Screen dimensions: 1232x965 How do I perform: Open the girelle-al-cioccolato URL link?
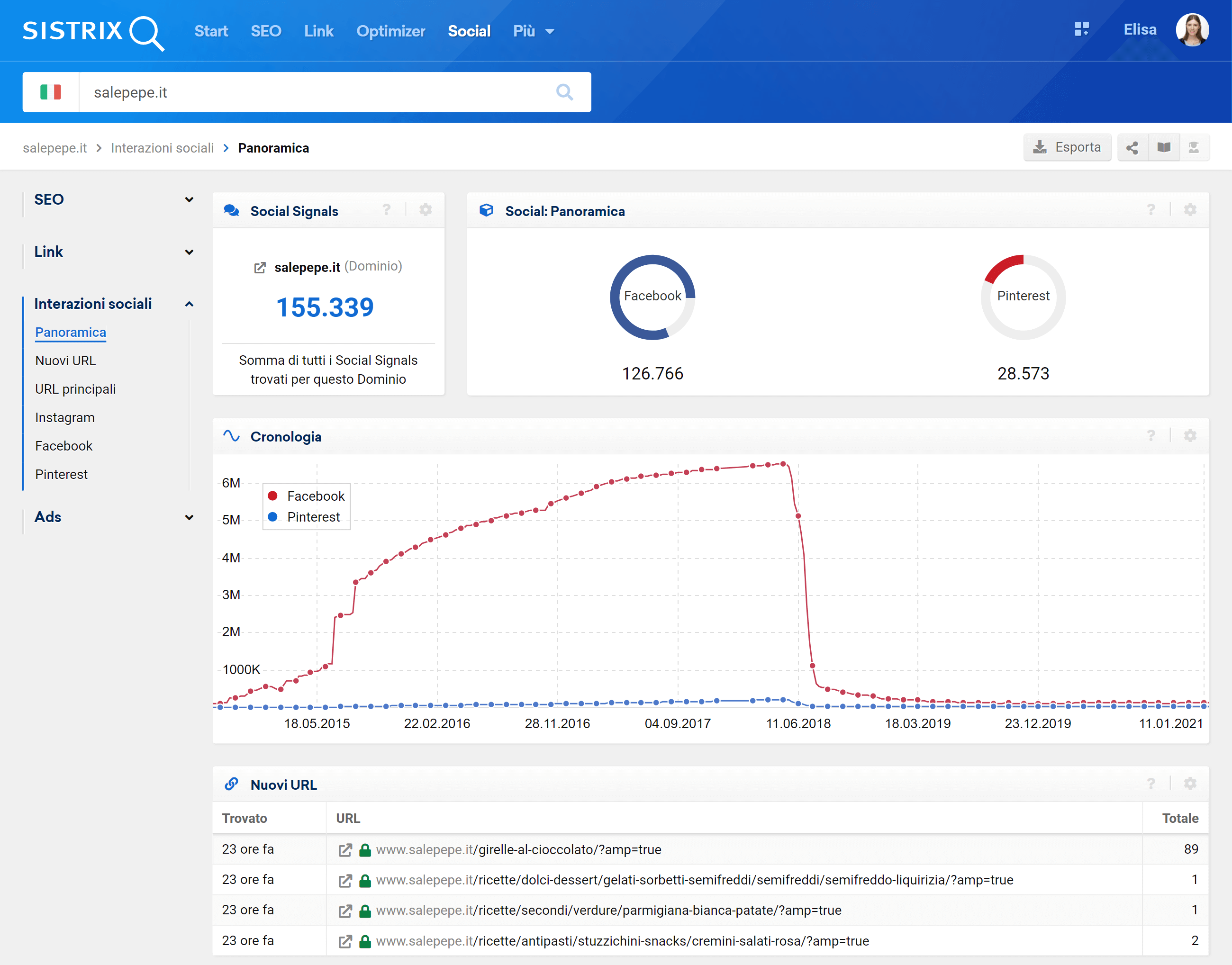coord(518,850)
